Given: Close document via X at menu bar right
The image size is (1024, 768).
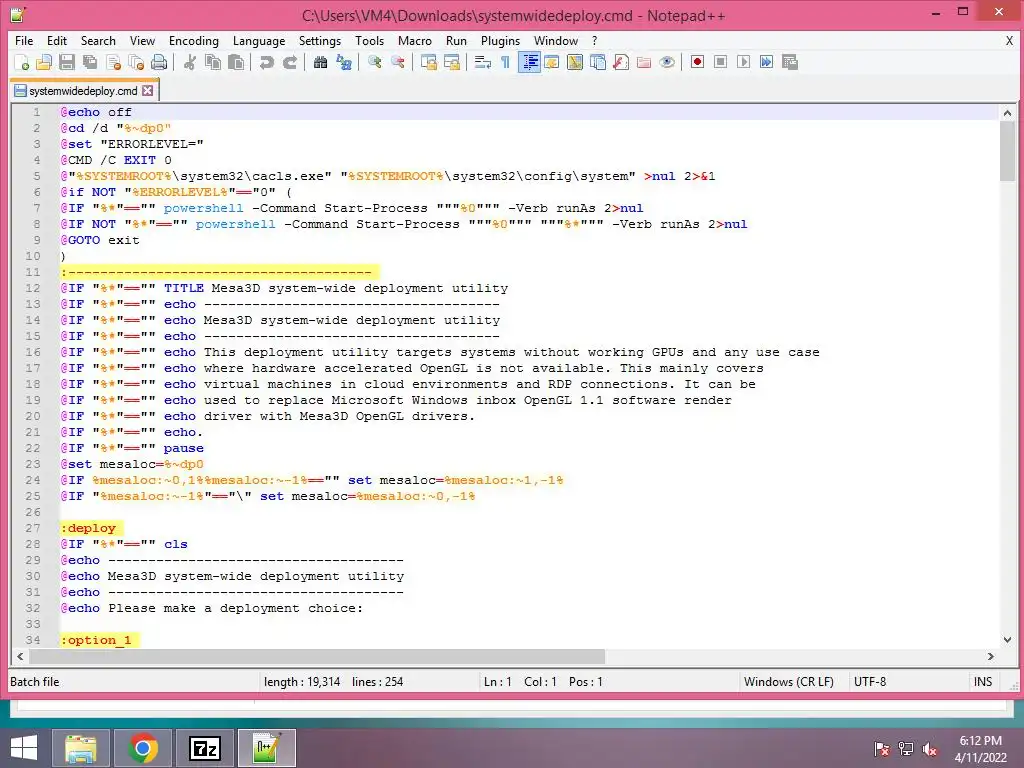Looking at the screenshot, I should [x=1009, y=40].
